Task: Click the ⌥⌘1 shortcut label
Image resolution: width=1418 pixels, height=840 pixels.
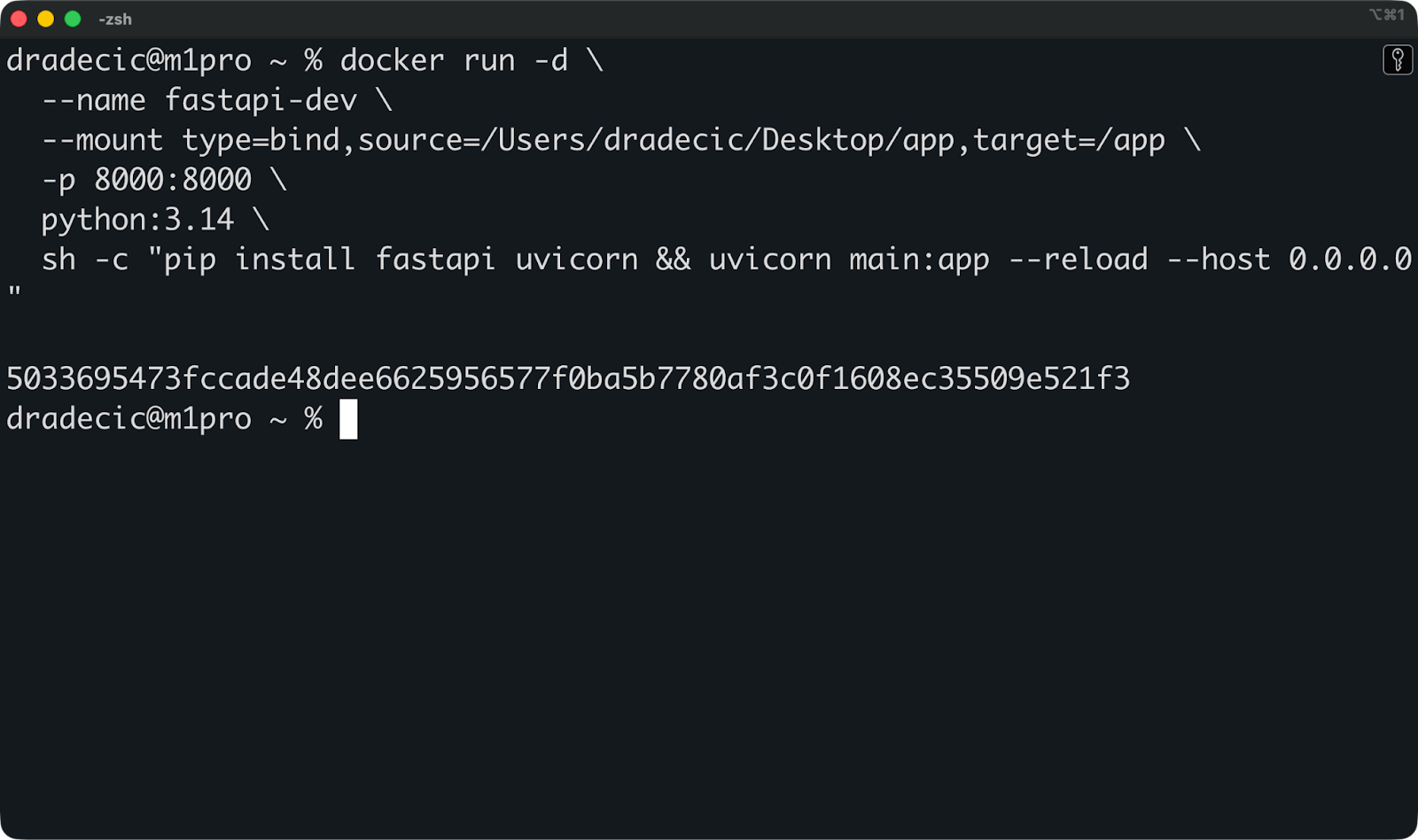Action: point(1389,14)
